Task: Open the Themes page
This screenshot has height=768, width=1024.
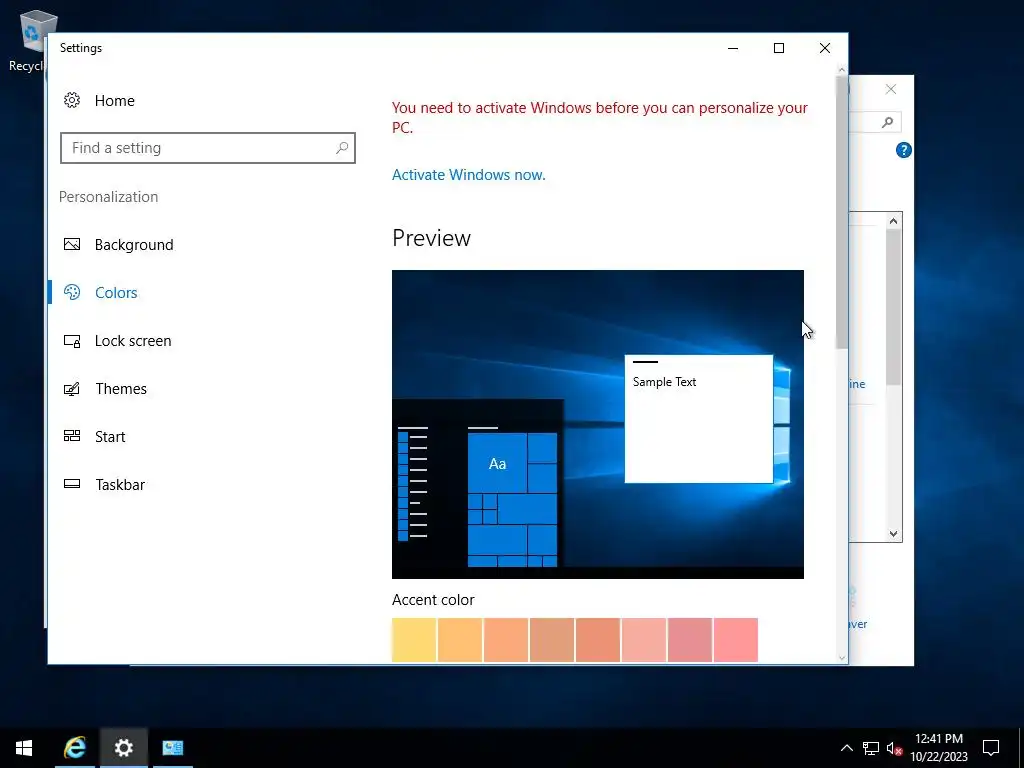Action: [121, 389]
